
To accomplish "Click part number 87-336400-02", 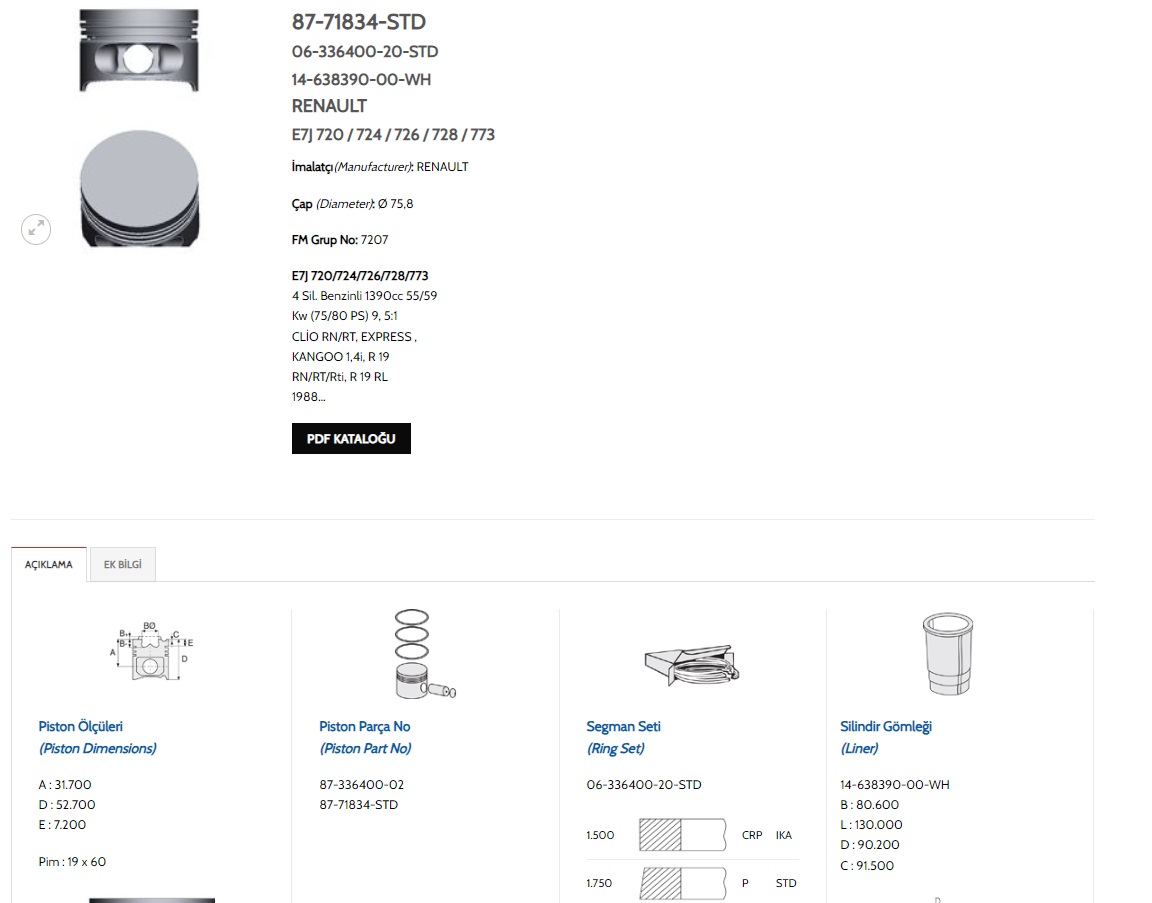I will (362, 785).
